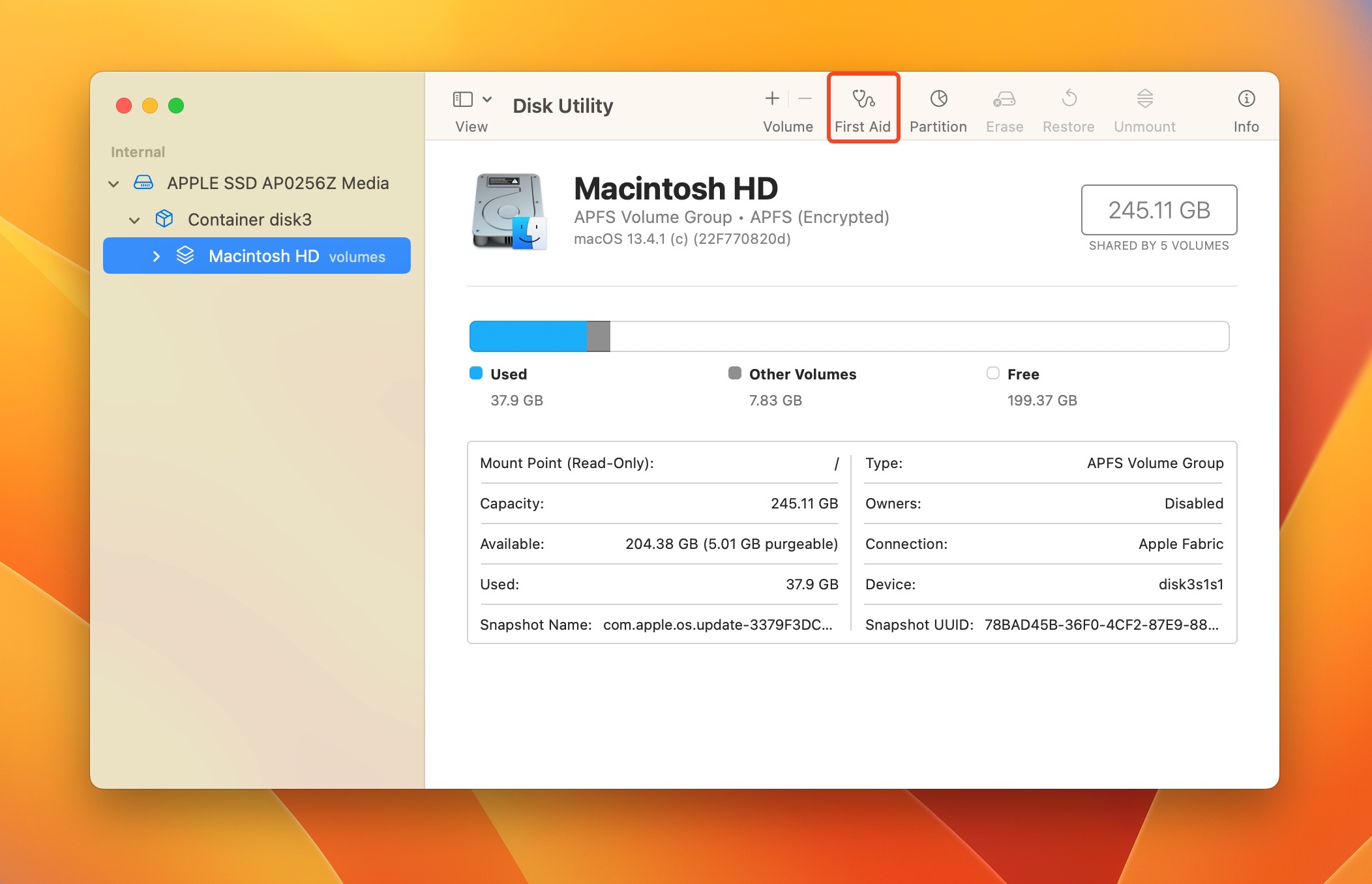Click the red close window button
The image size is (1372, 884).
coord(124,106)
